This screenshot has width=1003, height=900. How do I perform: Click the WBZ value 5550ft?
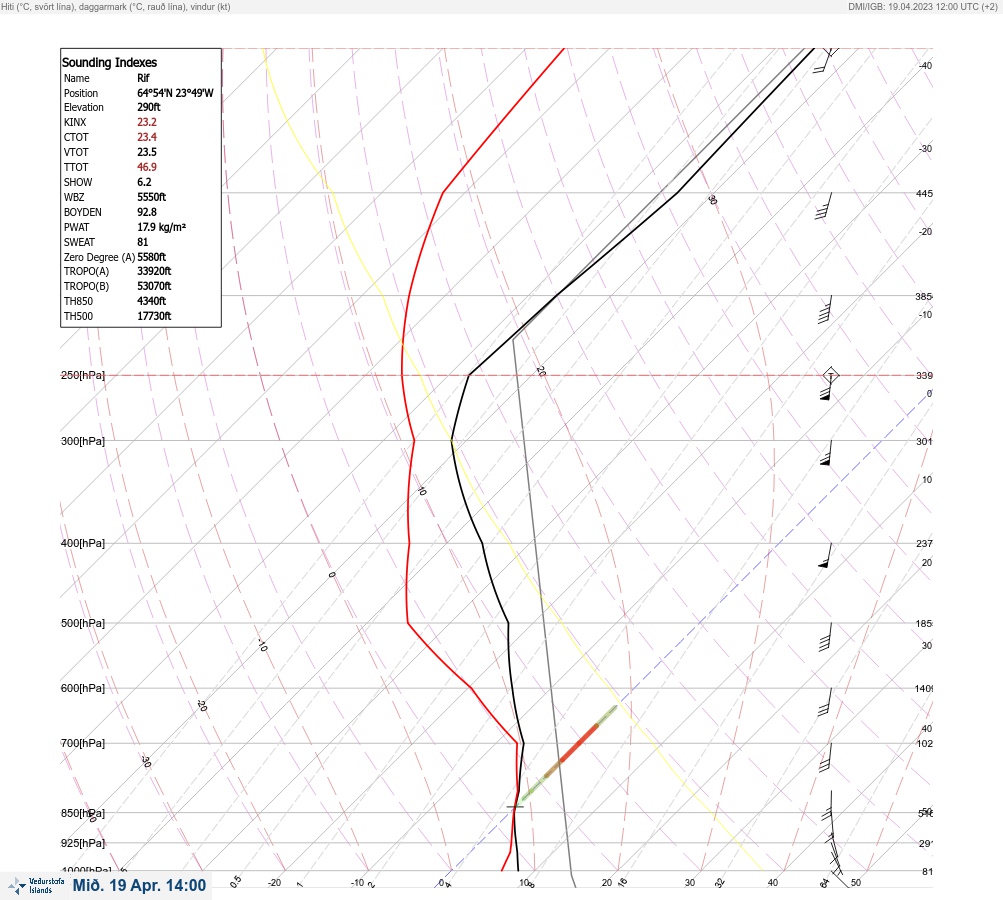[x=152, y=197]
